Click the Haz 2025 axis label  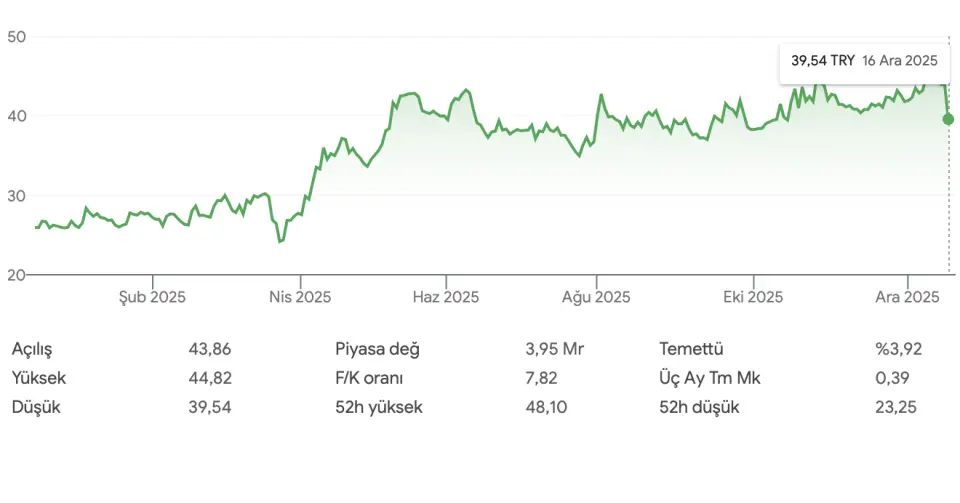[446, 297]
